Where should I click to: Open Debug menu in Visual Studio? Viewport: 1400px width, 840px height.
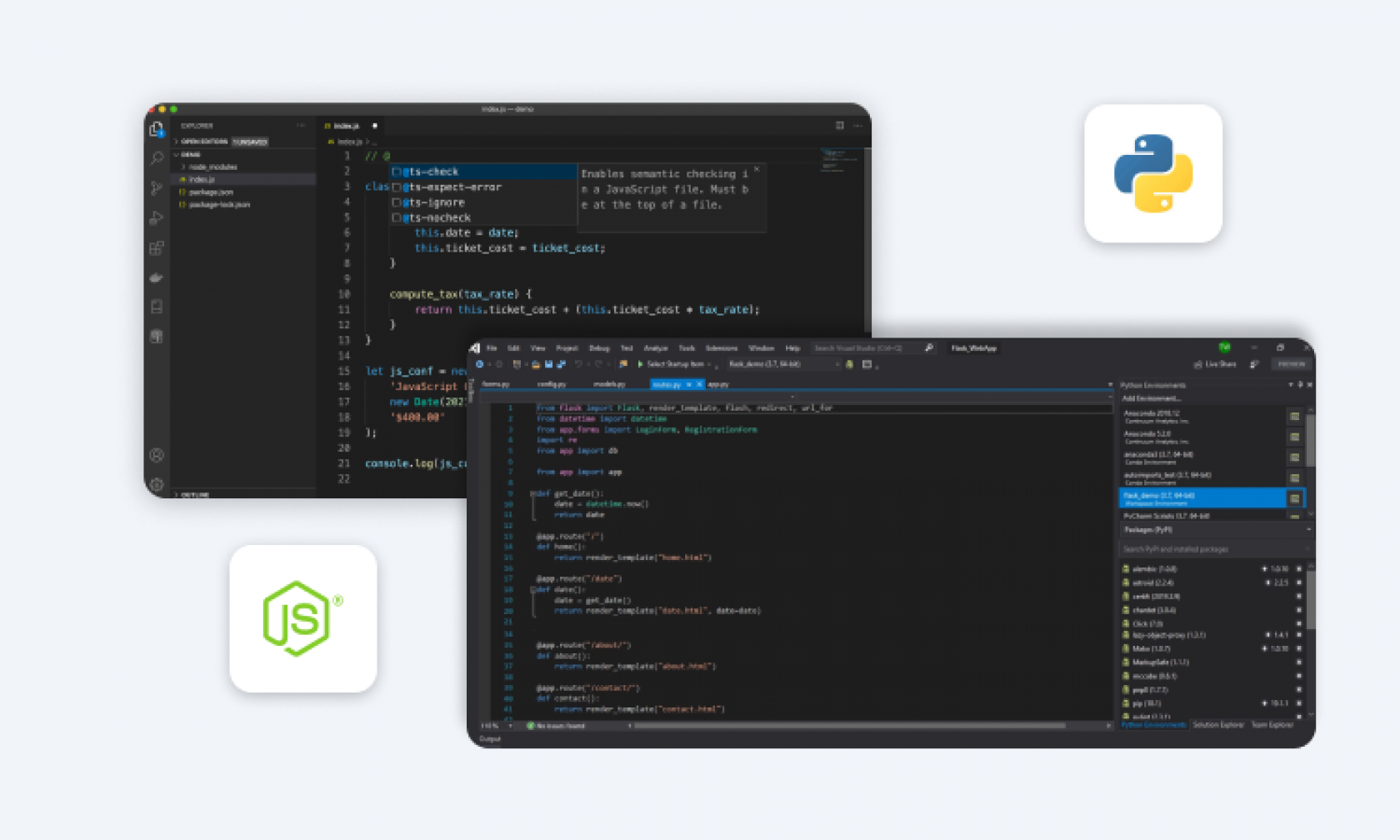click(599, 348)
